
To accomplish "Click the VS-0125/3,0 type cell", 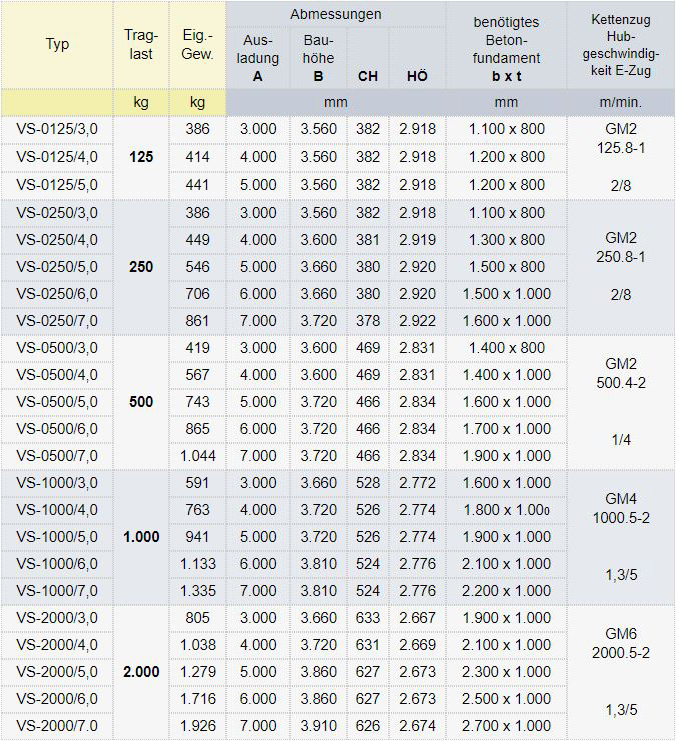I will tap(58, 130).
